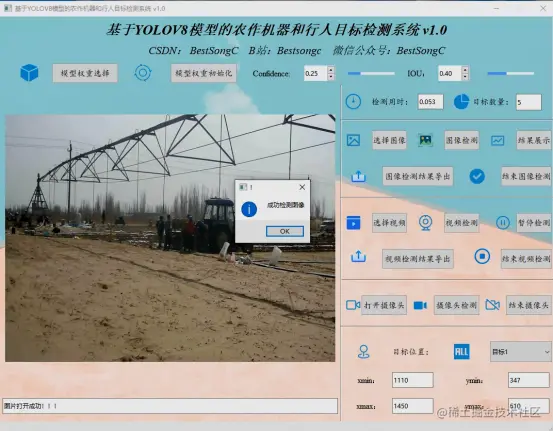554x432 pixels.
Task: Click the pause circle icon
Action: pyautogui.click(x=502, y=223)
